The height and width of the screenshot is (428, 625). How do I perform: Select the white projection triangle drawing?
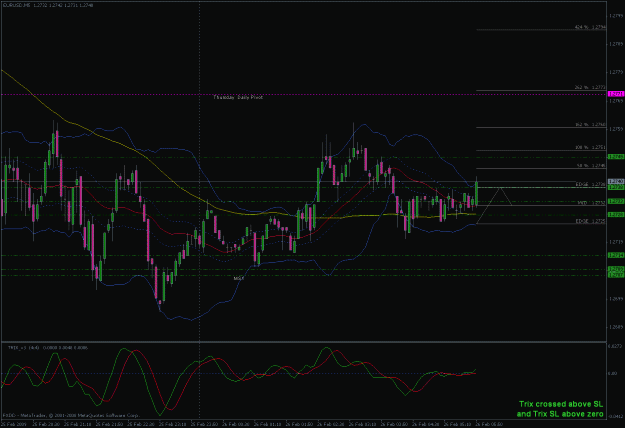494,205
